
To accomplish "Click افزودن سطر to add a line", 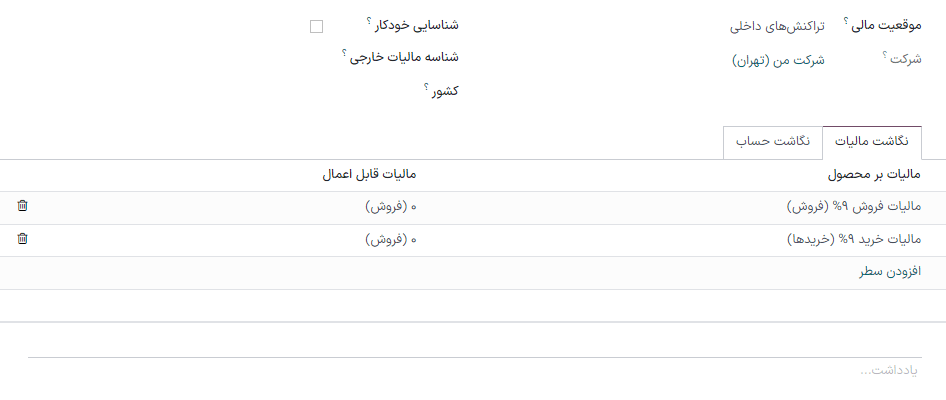I will click(889, 272).
